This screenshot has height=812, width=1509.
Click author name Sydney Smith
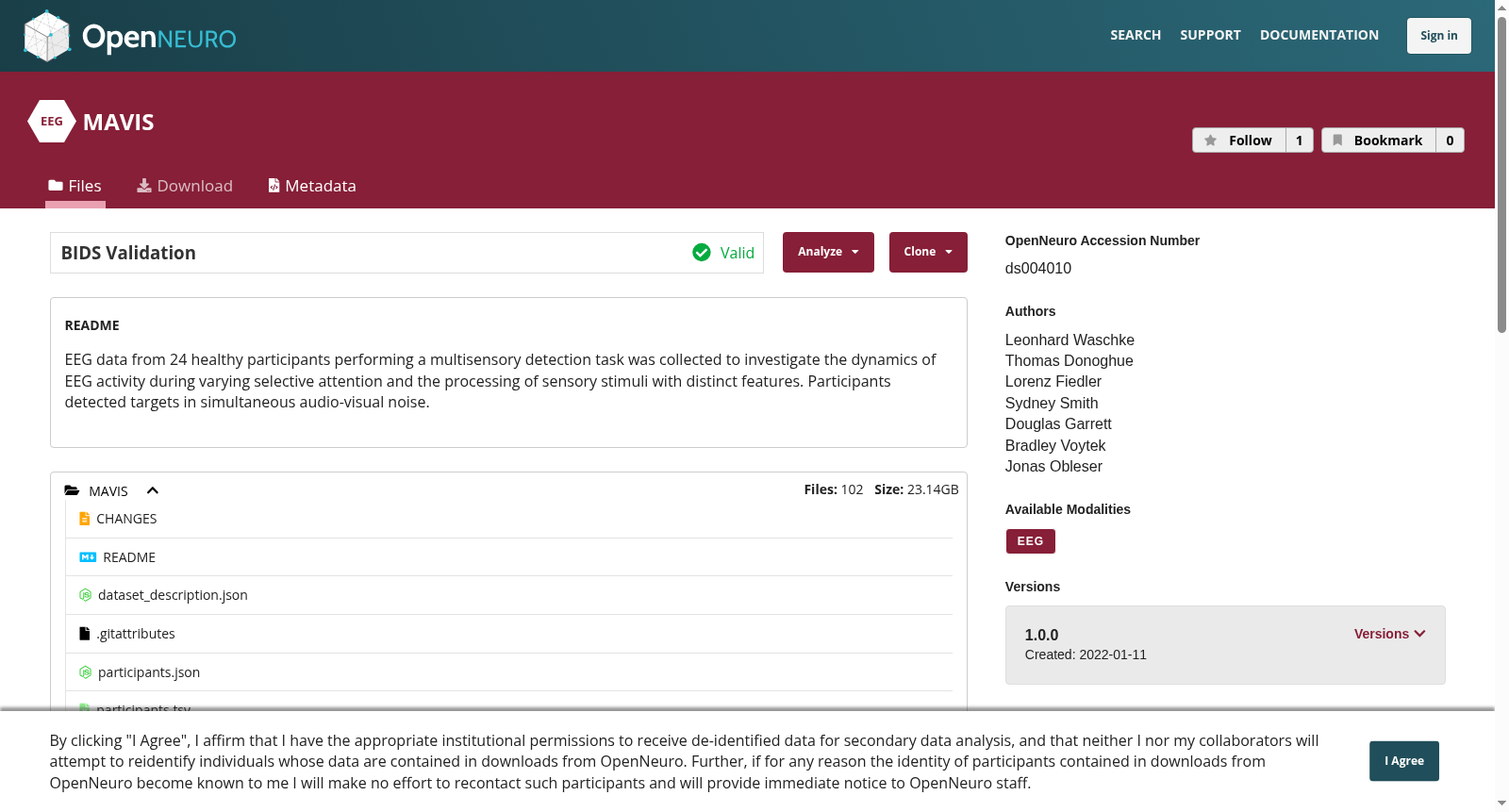1052,403
